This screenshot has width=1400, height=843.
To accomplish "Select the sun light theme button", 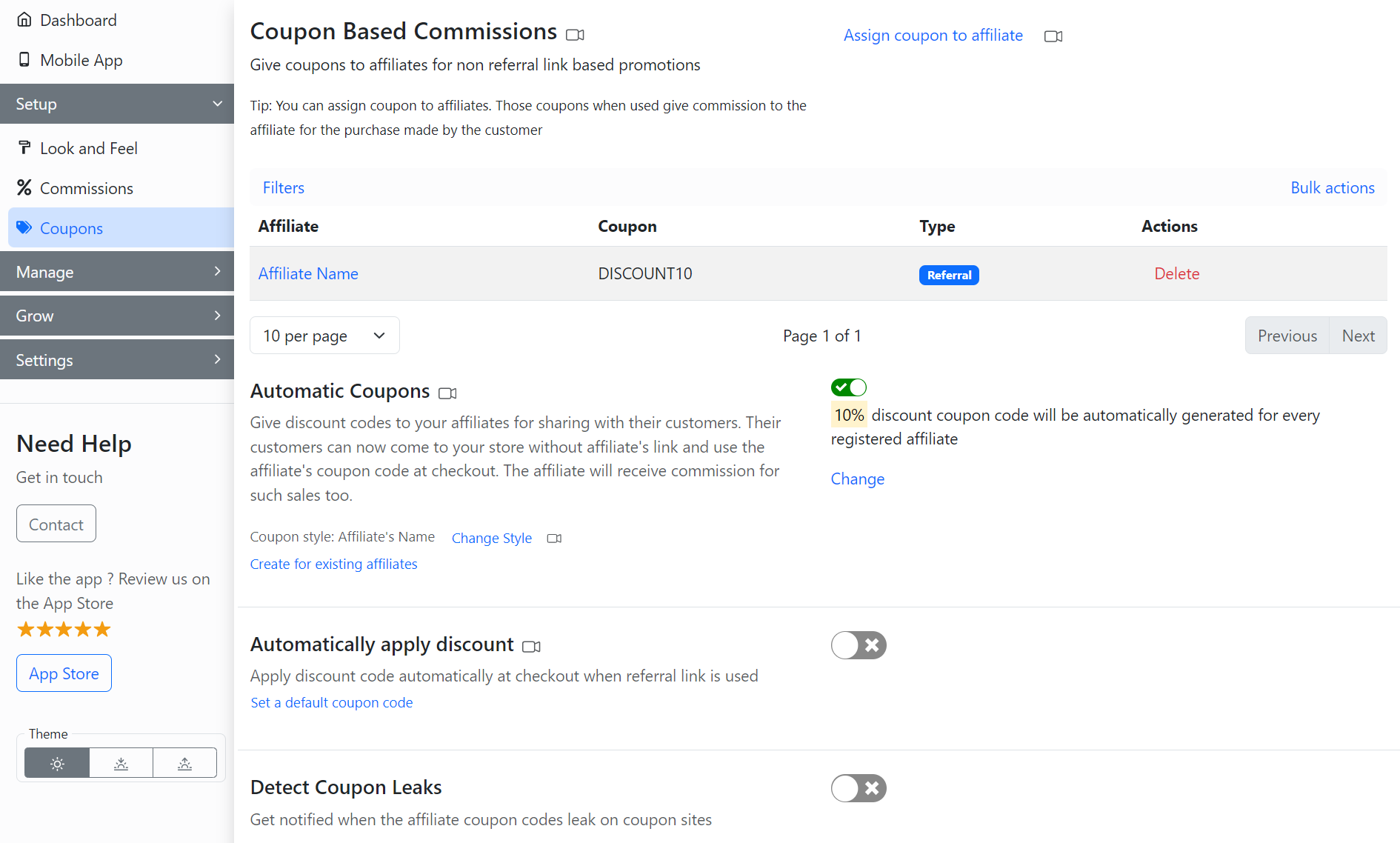I will click(57, 763).
